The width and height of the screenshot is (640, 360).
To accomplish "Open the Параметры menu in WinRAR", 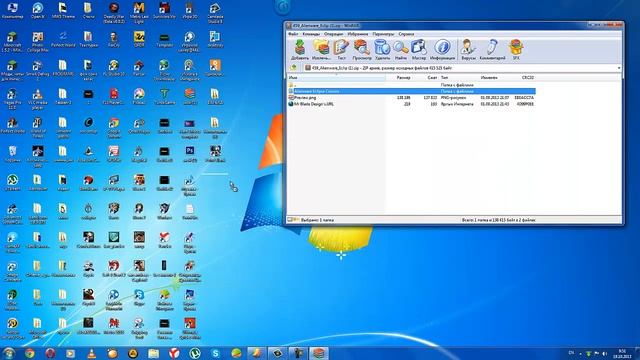I will point(383,34).
